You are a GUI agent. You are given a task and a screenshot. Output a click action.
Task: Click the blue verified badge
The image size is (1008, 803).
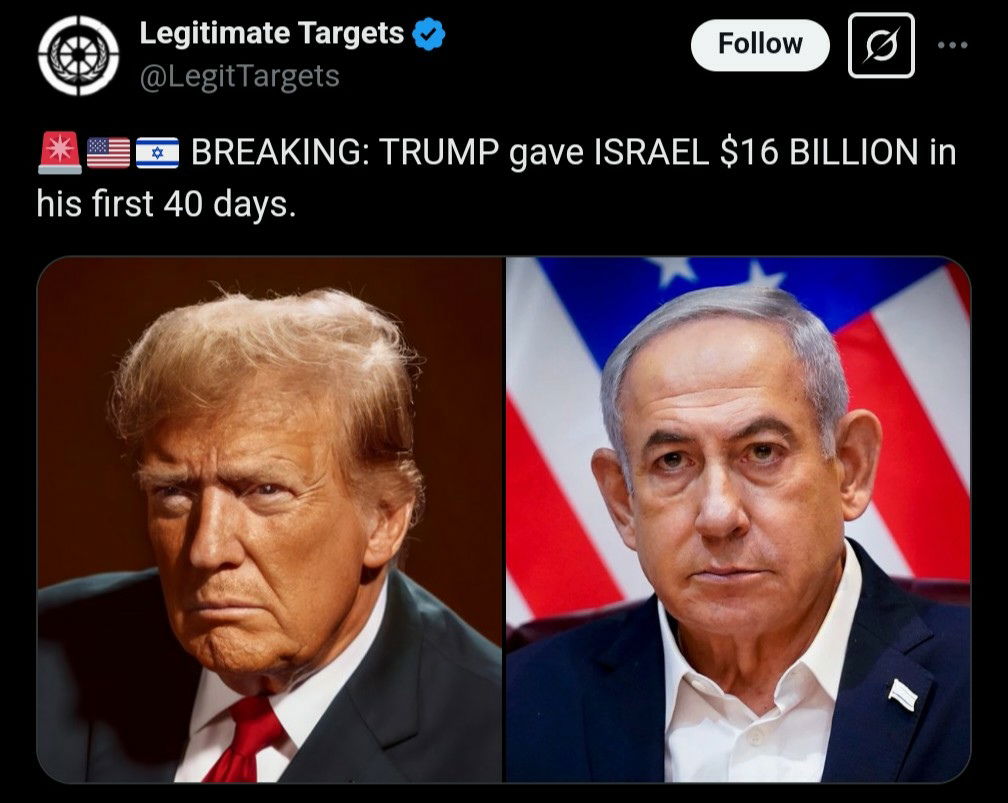pos(428,34)
